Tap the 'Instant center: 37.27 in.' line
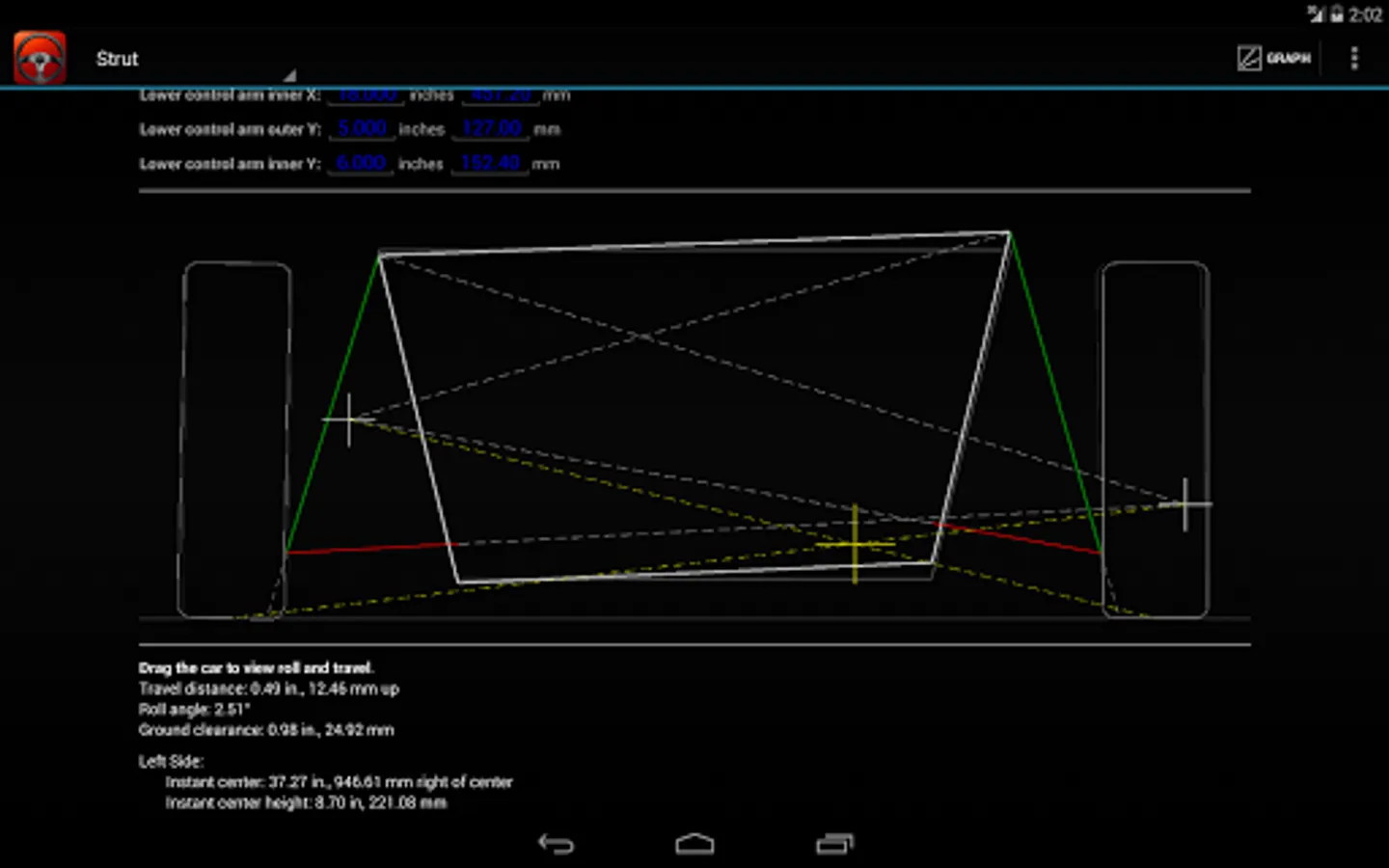Viewport: 1389px width, 868px height. pos(339,782)
